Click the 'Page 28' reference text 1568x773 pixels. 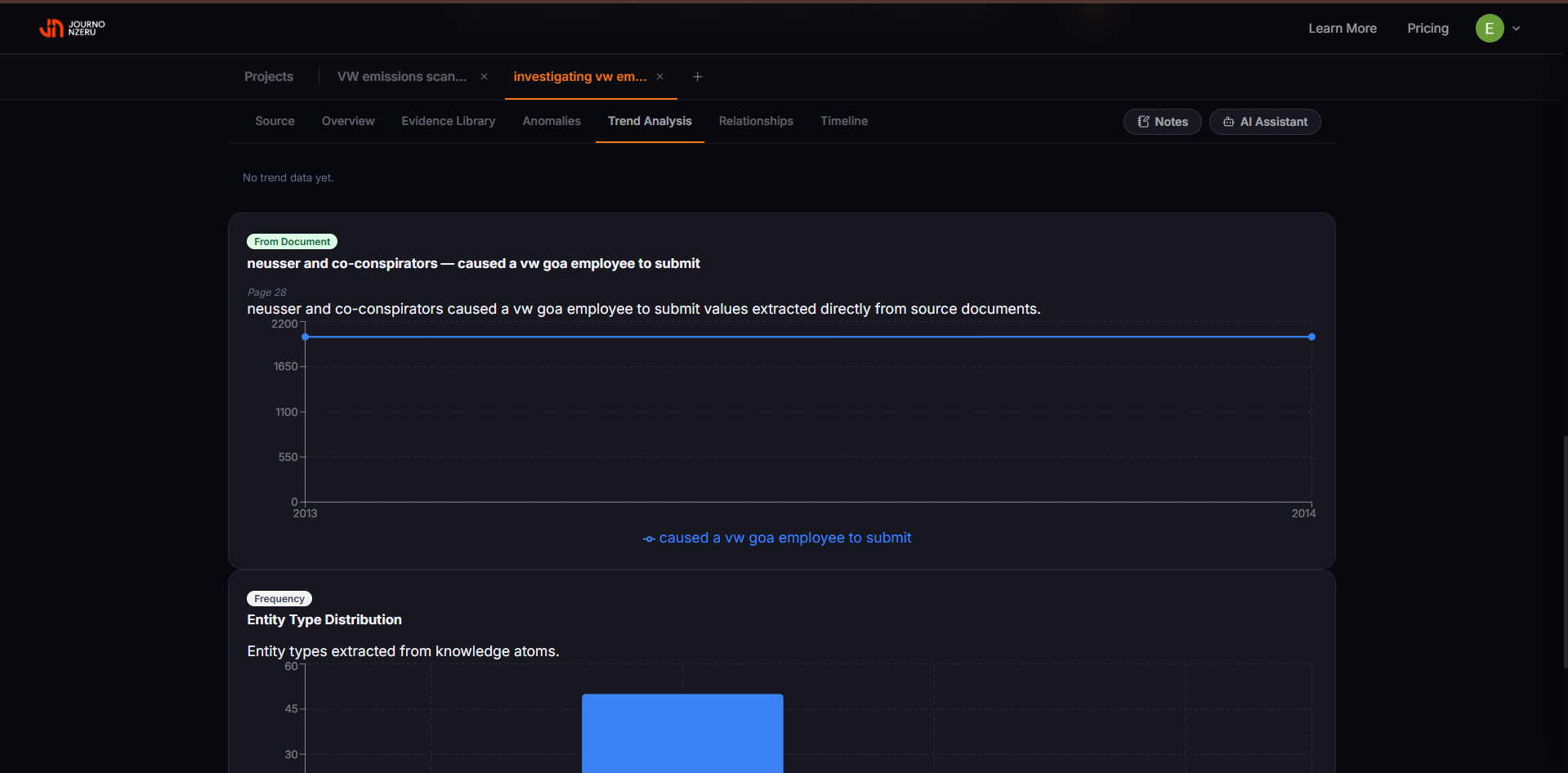coord(267,293)
